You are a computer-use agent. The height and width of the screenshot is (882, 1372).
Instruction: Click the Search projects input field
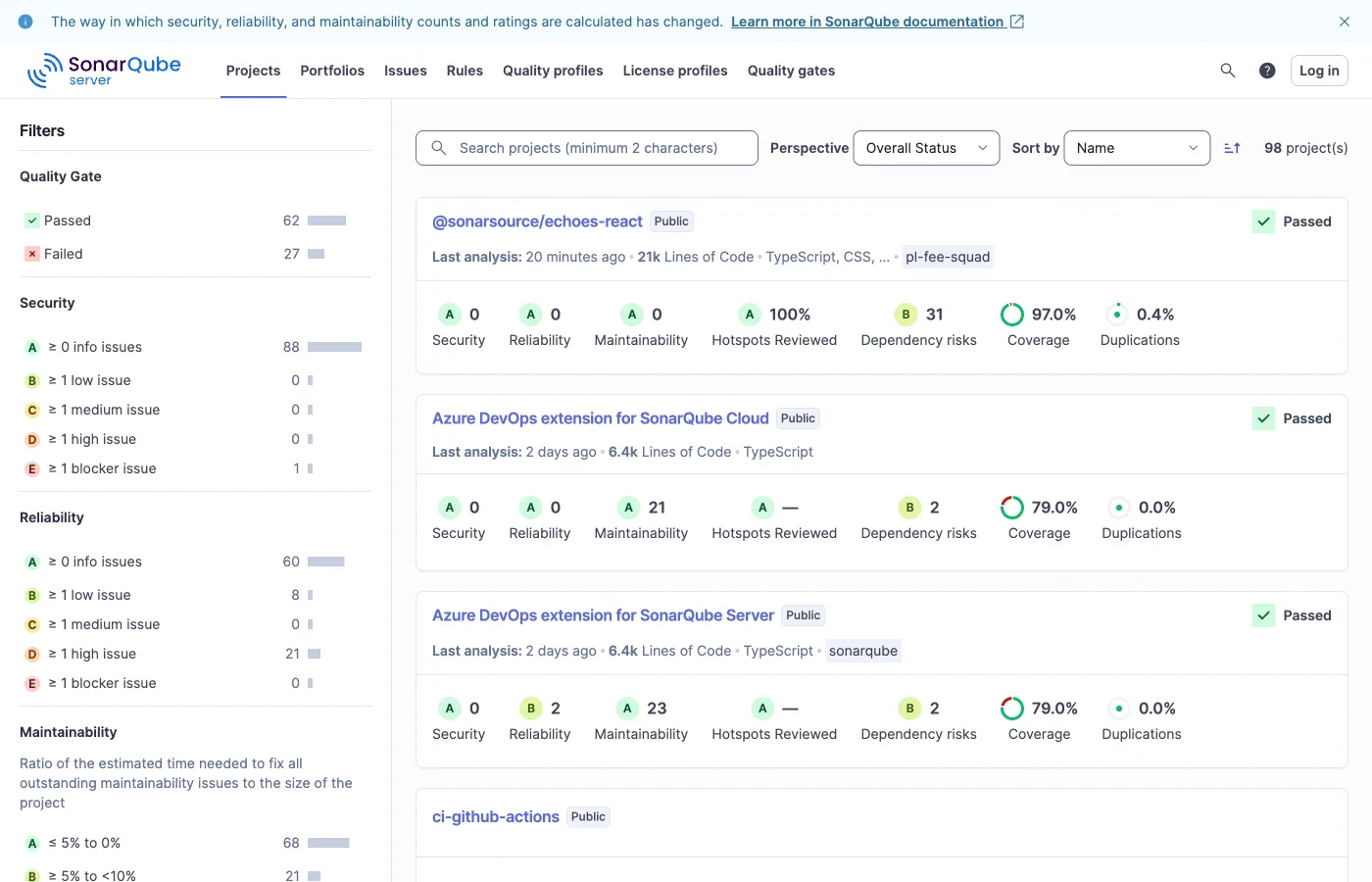pyautogui.click(x=586, y=147)
